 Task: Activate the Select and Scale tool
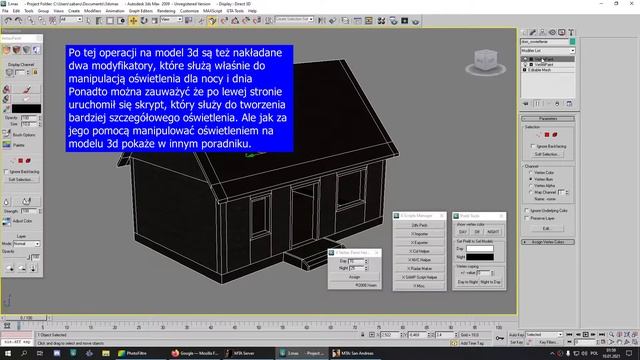154,20
